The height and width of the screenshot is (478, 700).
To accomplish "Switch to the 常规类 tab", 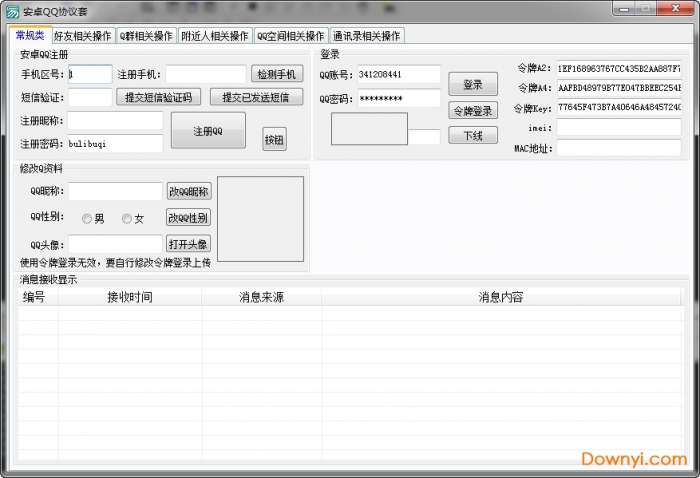I will click(x=30, y=35).
